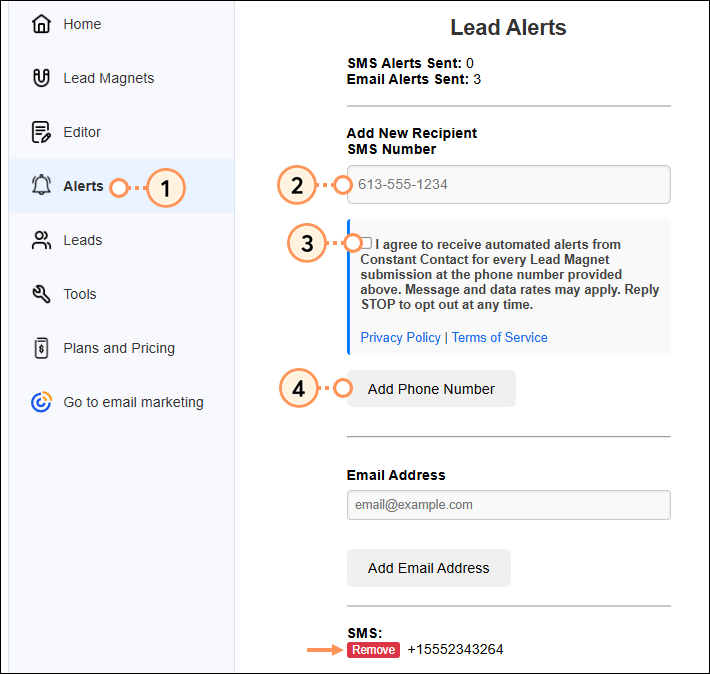The height and width of the screenshot is (674, 710).
Task: Click the Alerts bell icon
Action: (41, 186)
